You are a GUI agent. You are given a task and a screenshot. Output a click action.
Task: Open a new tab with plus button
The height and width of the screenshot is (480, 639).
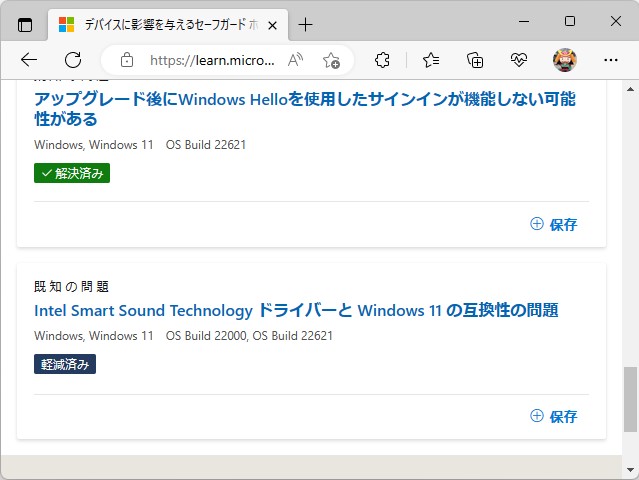(305, 25)
